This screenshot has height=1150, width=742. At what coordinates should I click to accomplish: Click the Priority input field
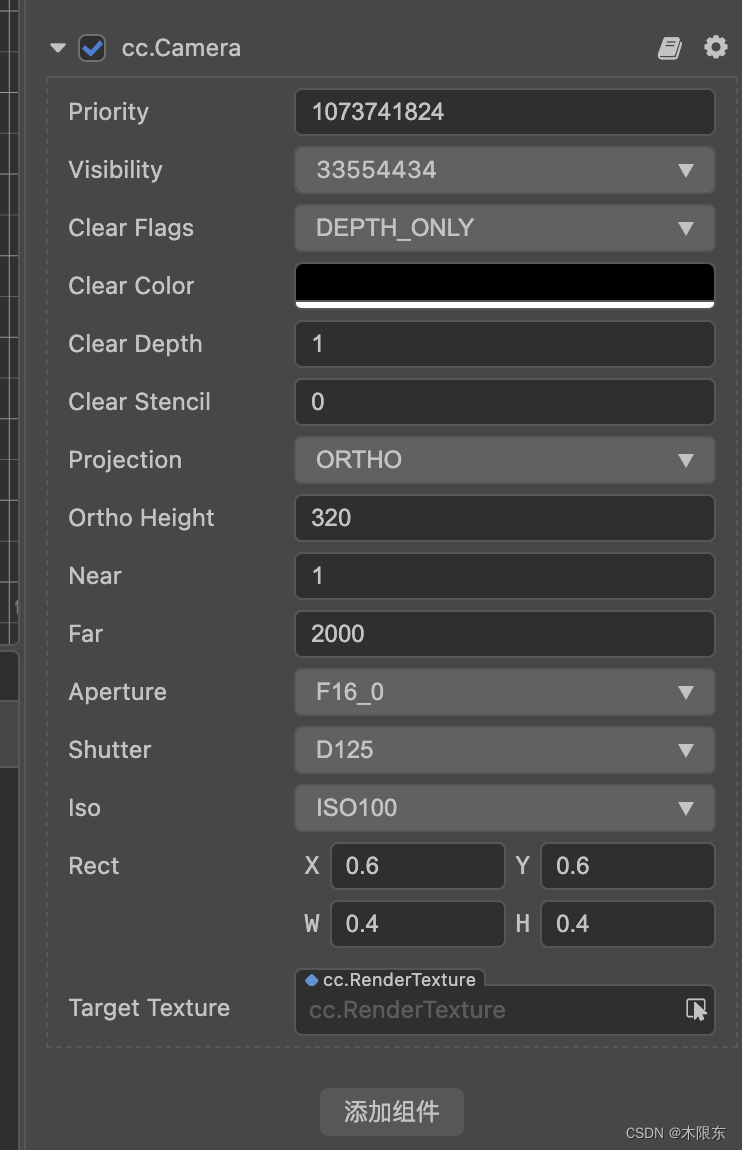coord(504,112)
